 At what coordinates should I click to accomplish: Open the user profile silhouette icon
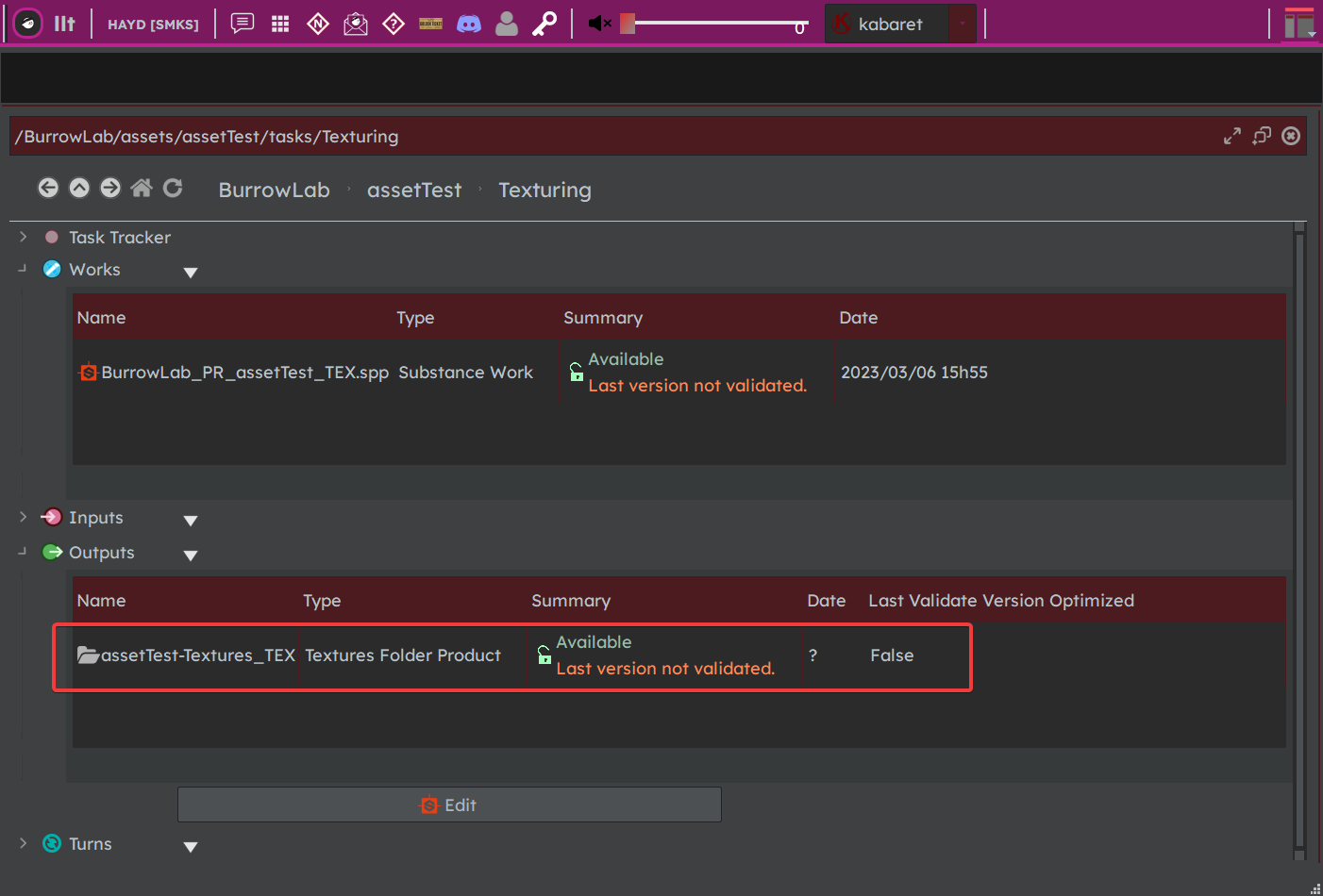(507, 24)
